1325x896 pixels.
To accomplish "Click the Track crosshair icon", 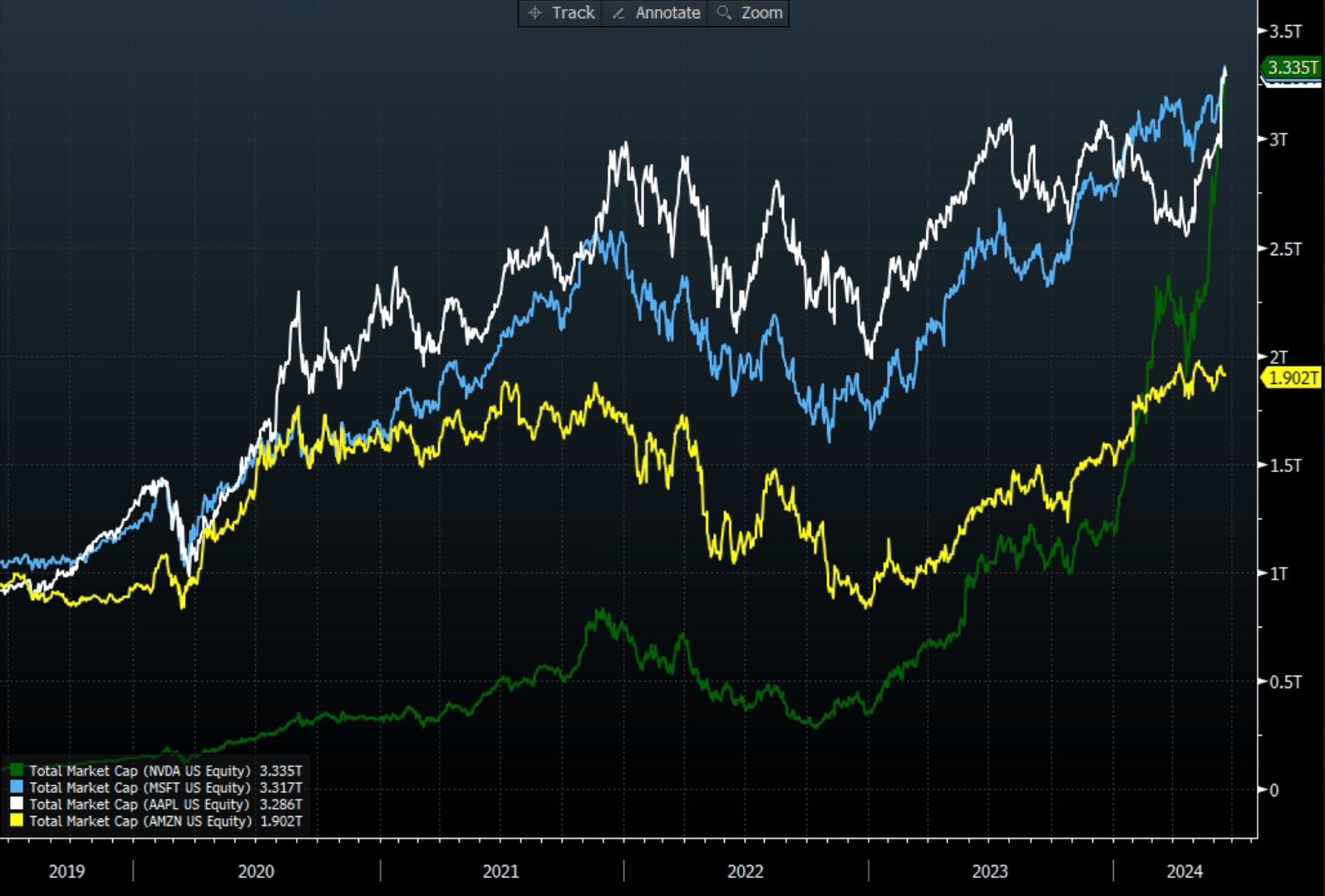I will [534, 12].
